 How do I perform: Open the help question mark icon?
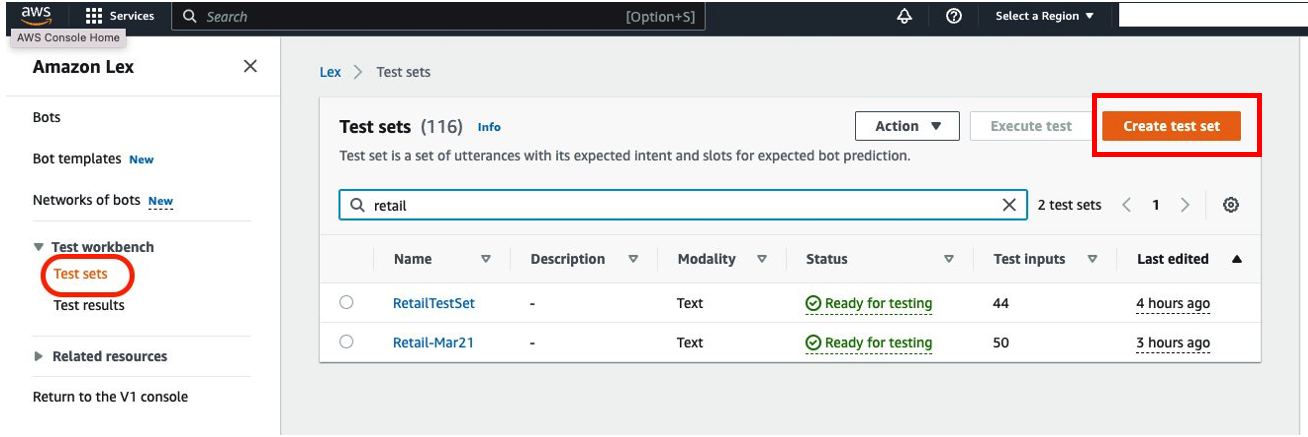tap(954, 16)
